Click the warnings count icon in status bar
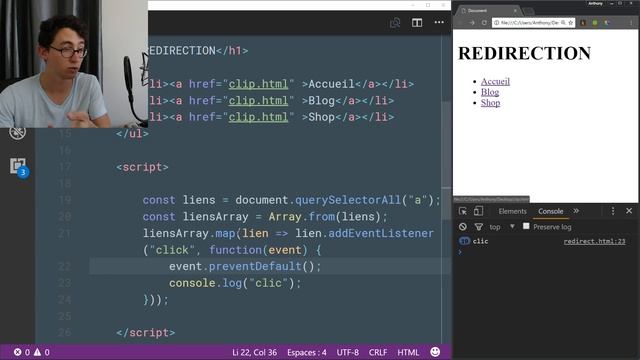The width and height of the screenshot is (640, 360). [38, 352]
